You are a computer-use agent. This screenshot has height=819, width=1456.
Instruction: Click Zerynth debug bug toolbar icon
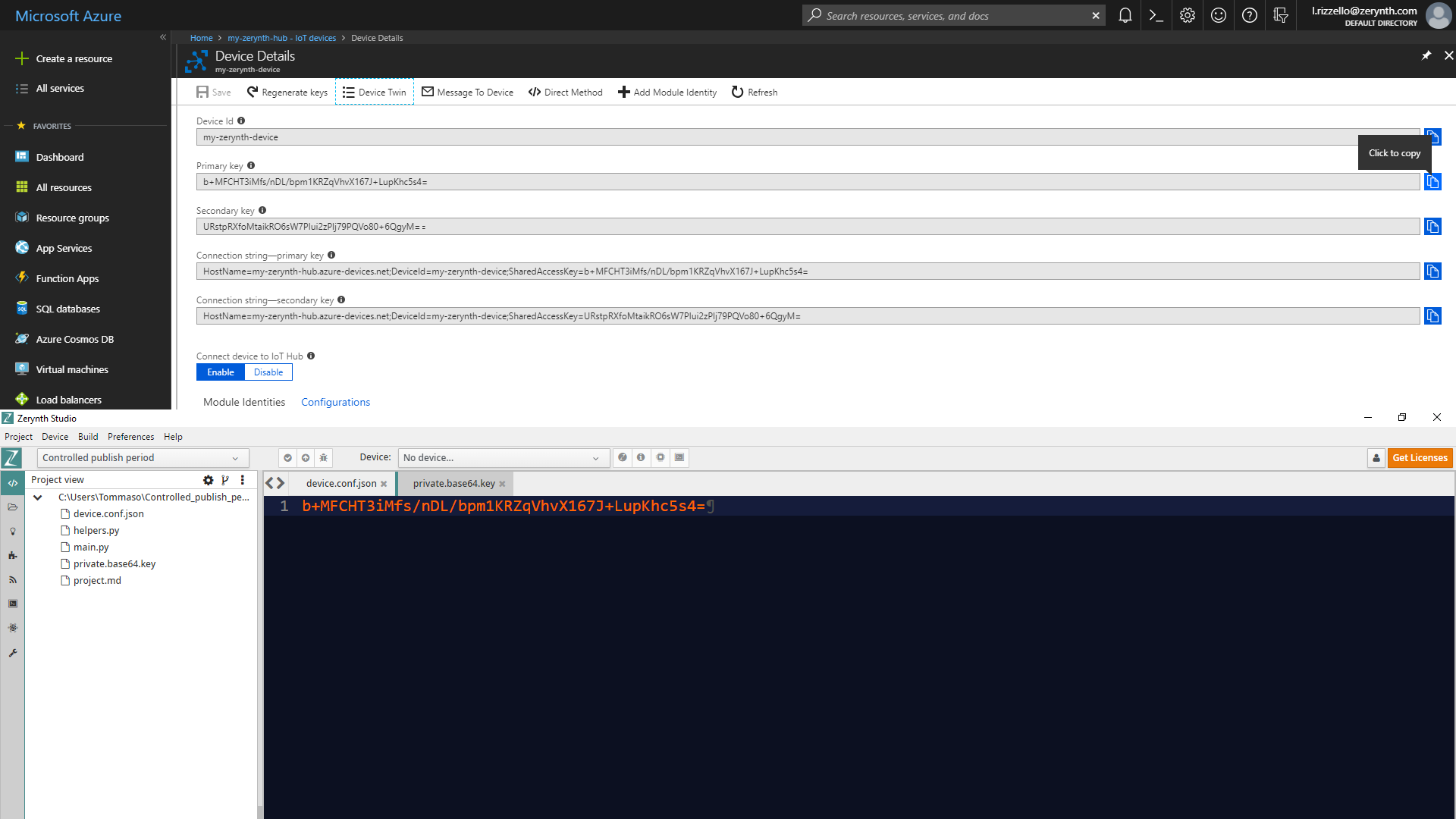coord(324,457)
